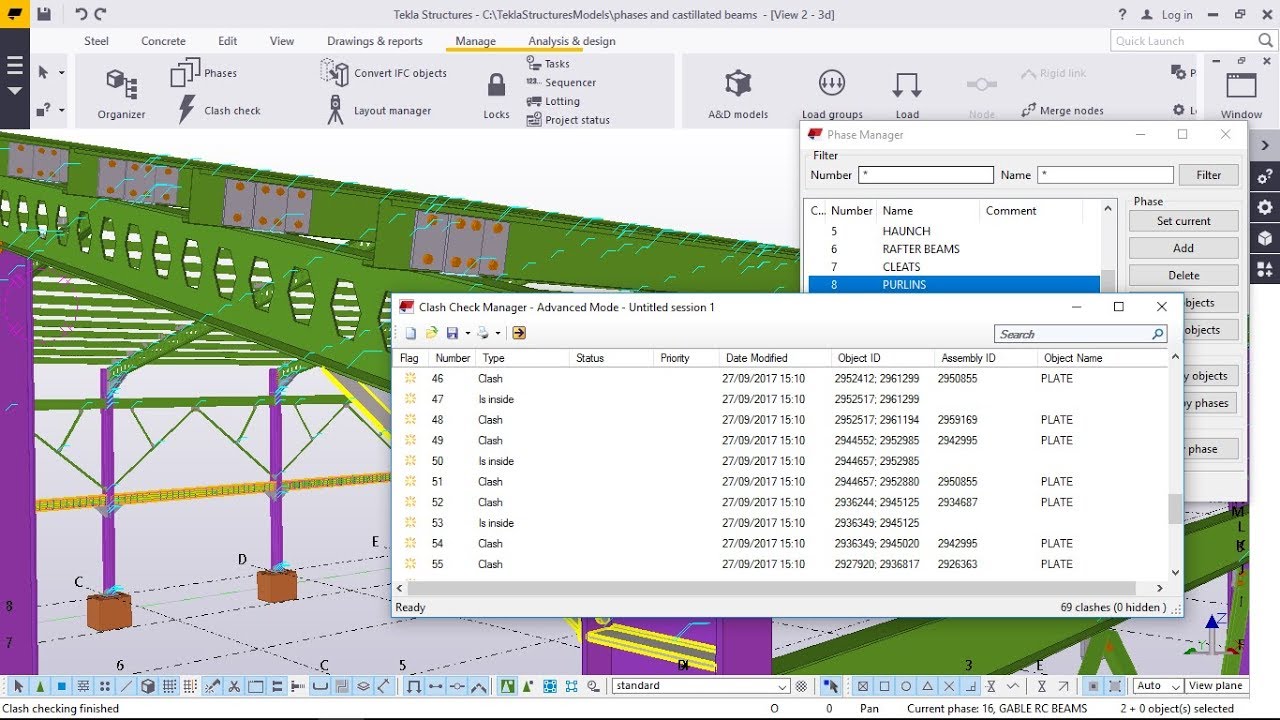1280x720 pixels.
Task: Expand the inquire tool dropdown arrow
Action: click(x=61, y=110)
